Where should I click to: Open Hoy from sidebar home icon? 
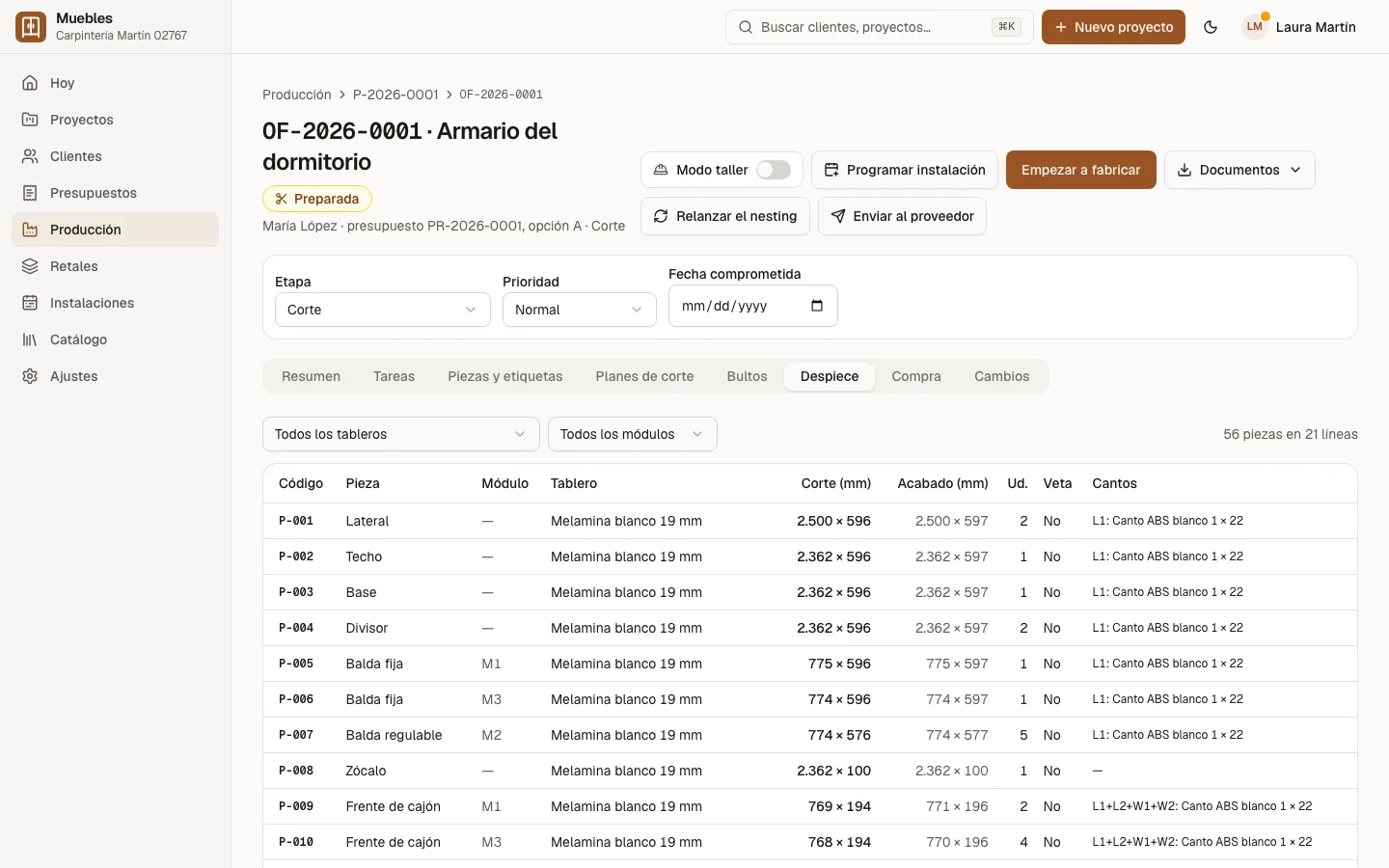pos(30,83)
